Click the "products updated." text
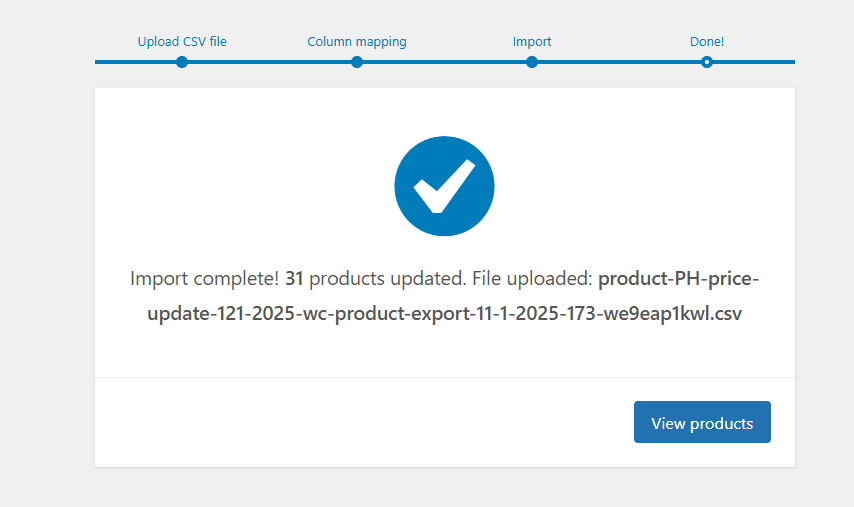854x507 pixels. (388, 279)
